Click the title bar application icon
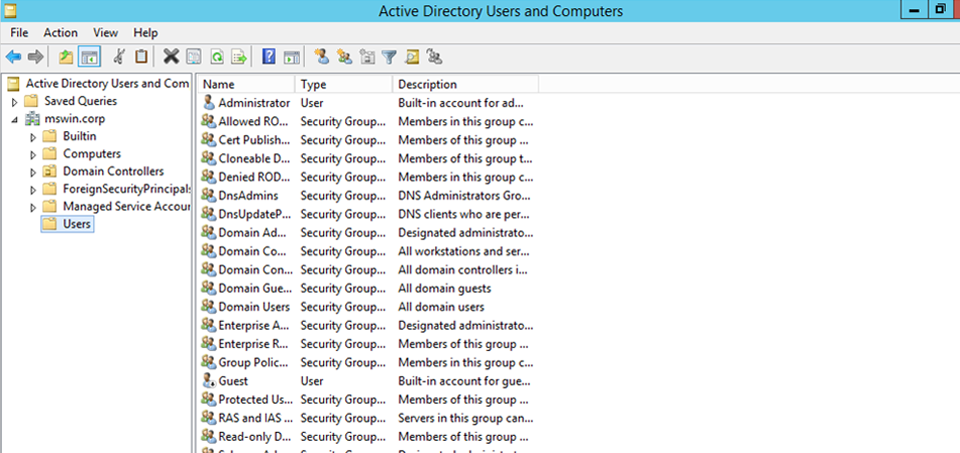 click(x=9, y=10)
